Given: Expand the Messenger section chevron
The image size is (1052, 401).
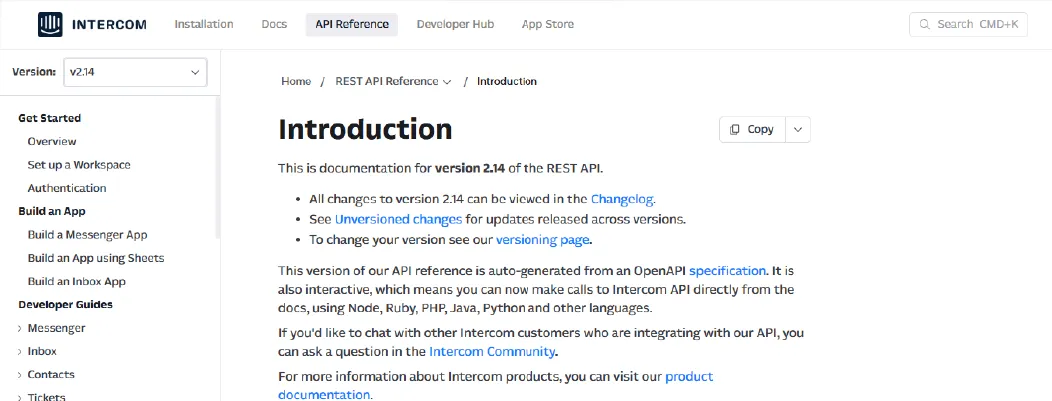Looking at the screenshot, I should click(19, 329).
